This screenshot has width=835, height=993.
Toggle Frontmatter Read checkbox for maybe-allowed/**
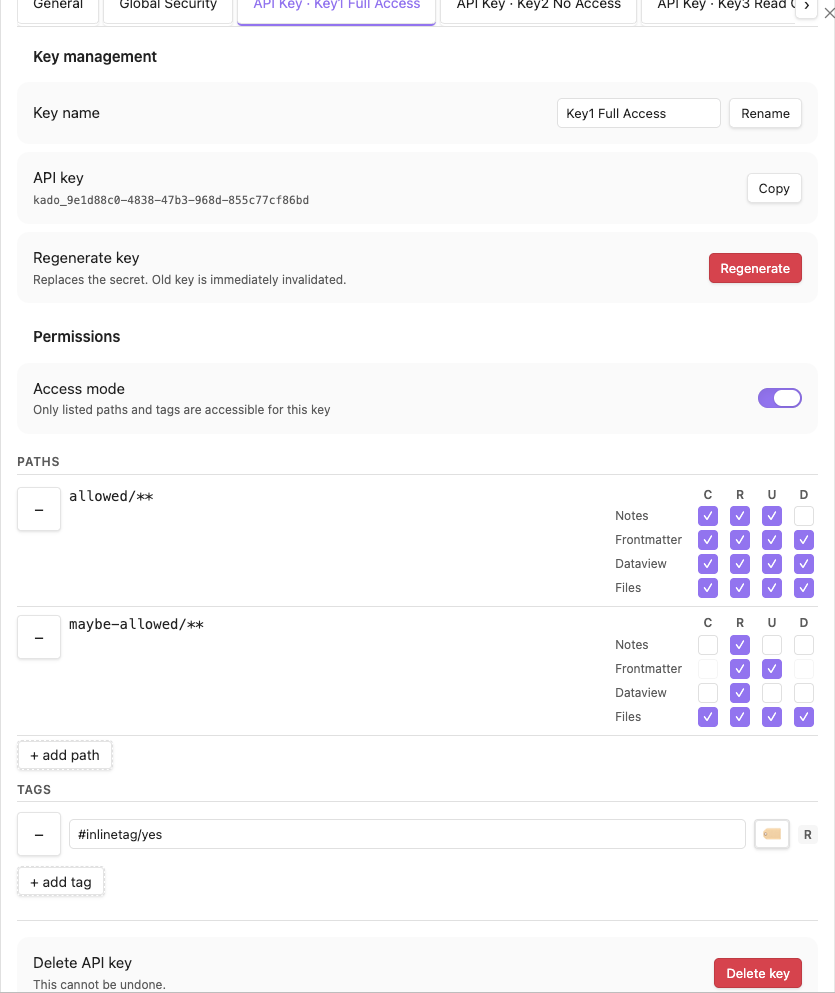(740, 669)
